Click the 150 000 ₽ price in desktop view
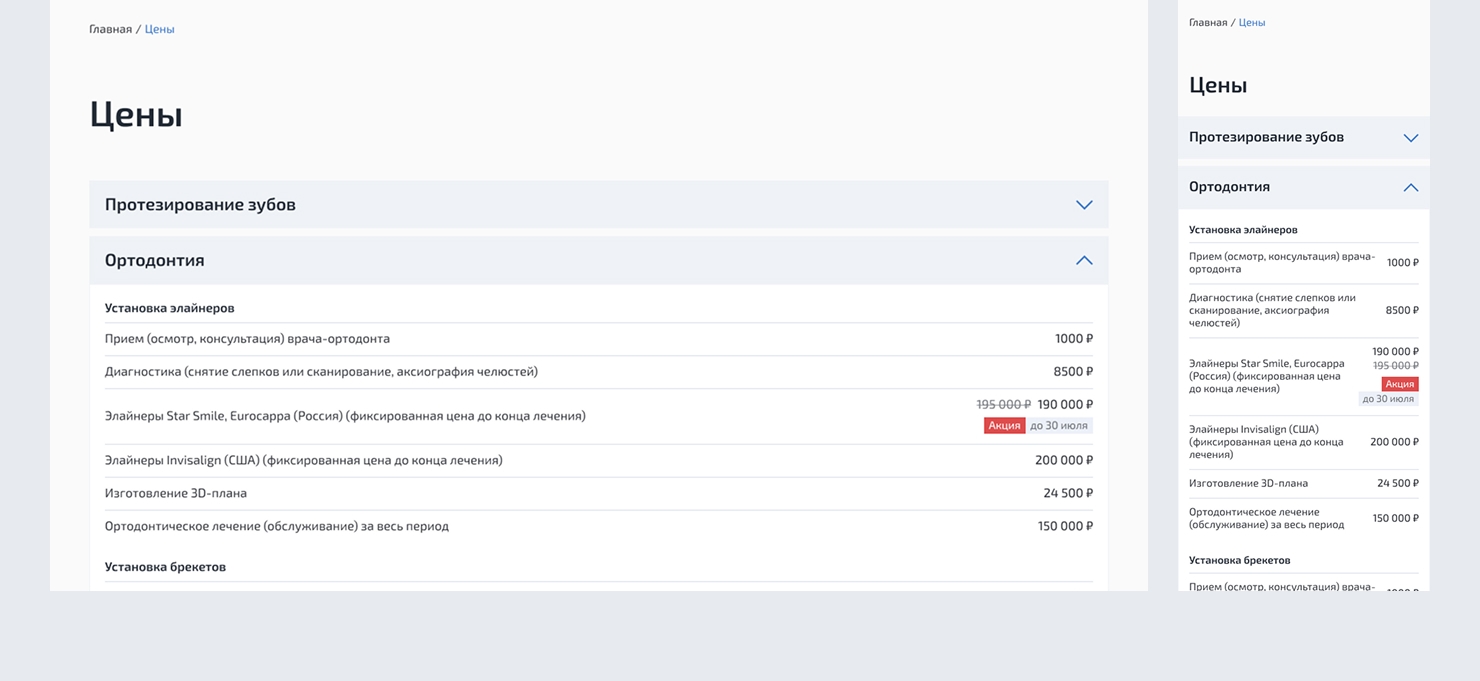The width and height of the screenshot is (1480, 681). coord(1065,527)
